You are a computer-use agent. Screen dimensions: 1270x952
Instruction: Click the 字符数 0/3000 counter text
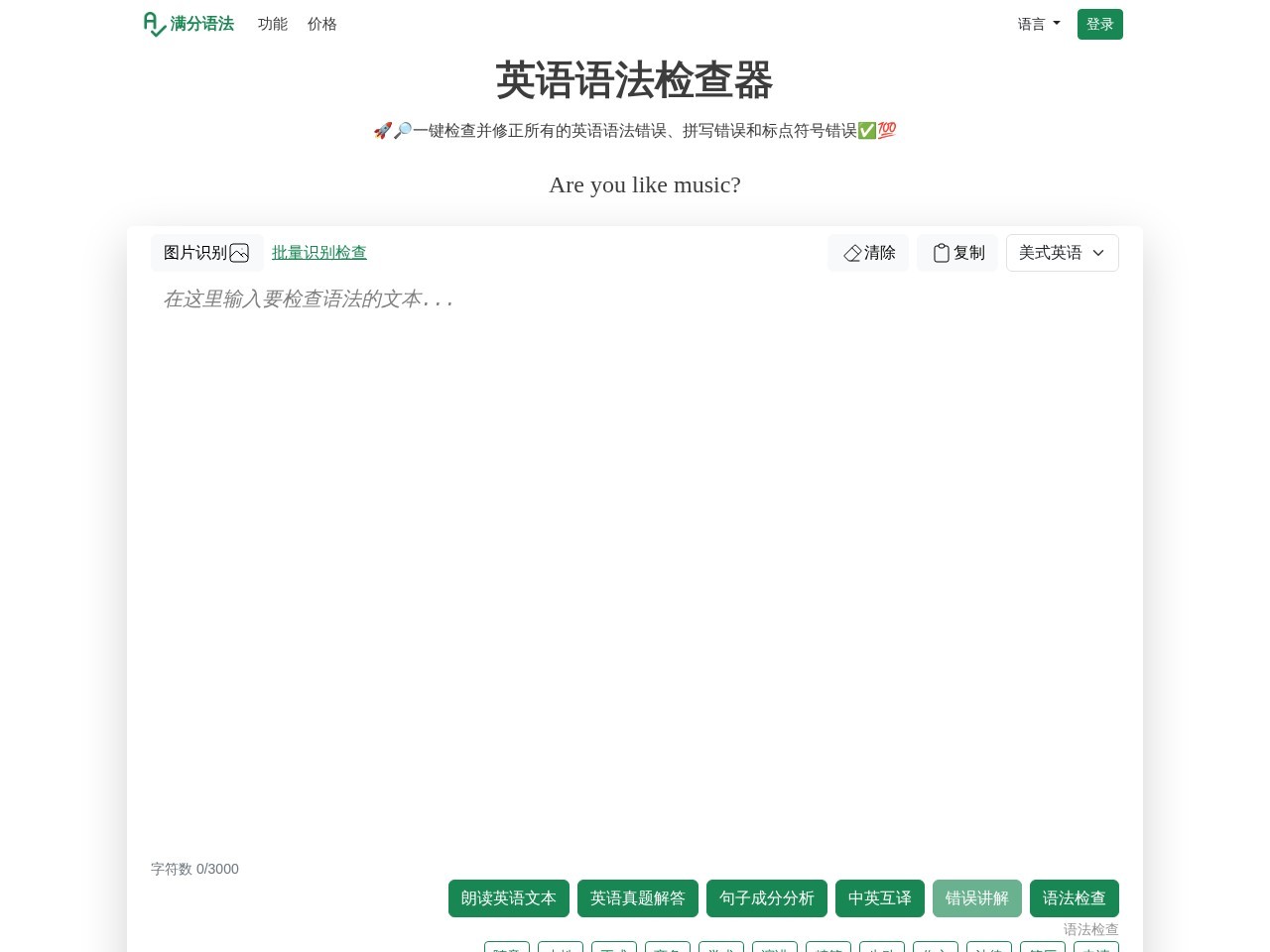194,869
